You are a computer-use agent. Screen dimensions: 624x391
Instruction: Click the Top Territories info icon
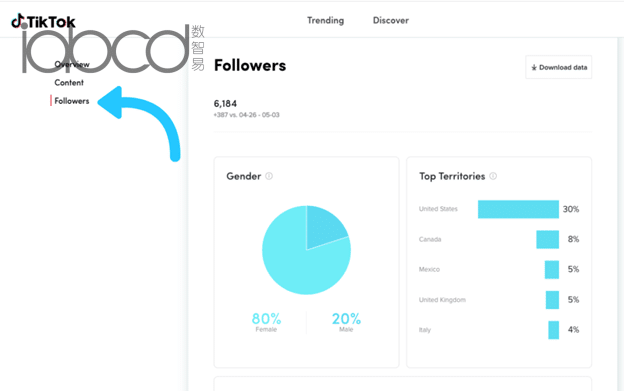(x=493, y=176)
